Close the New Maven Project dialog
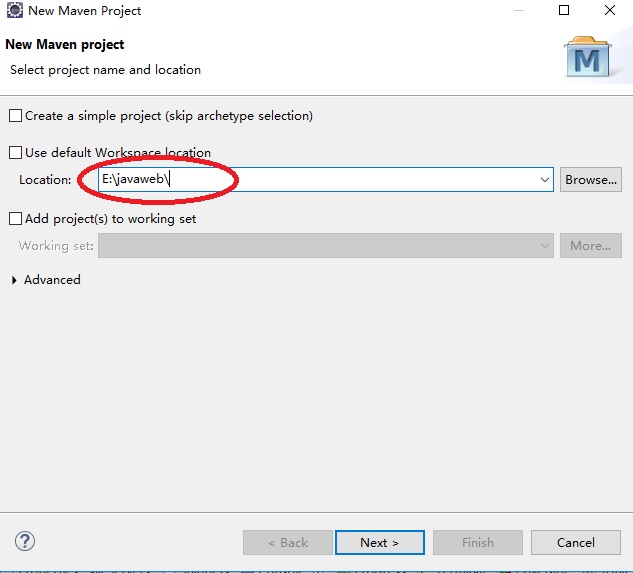 coord(610,10)
